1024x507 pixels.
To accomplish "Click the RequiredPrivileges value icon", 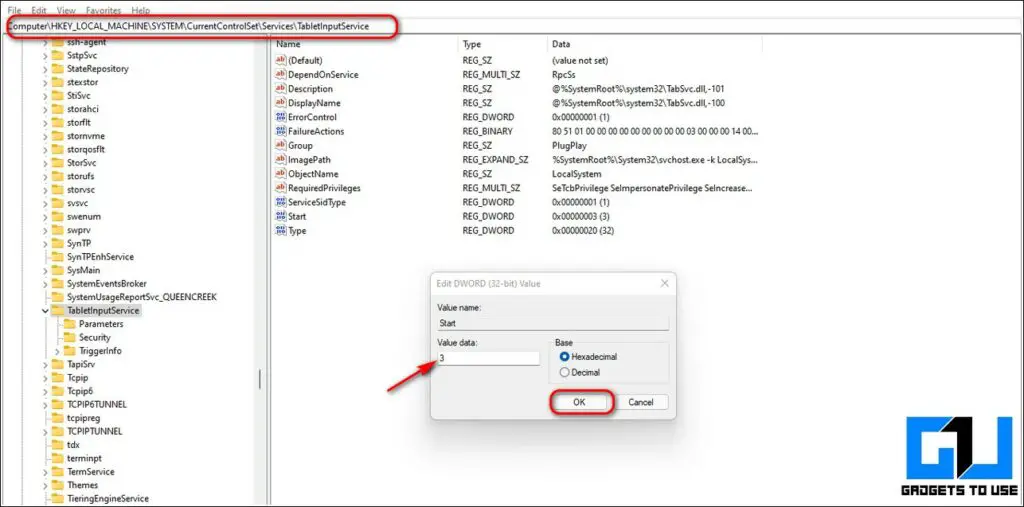I will coord(281,188).
